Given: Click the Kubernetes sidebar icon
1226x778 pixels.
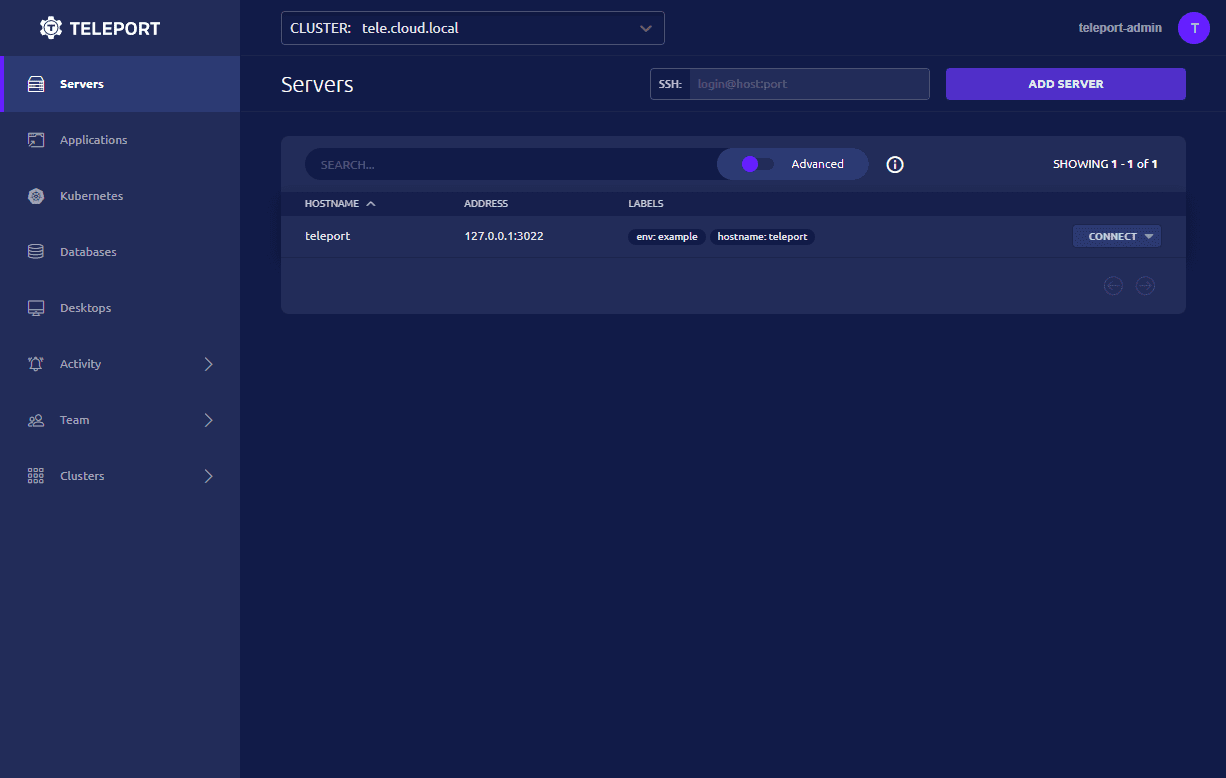Looking at the screenshot, I should tap(36, 196).
